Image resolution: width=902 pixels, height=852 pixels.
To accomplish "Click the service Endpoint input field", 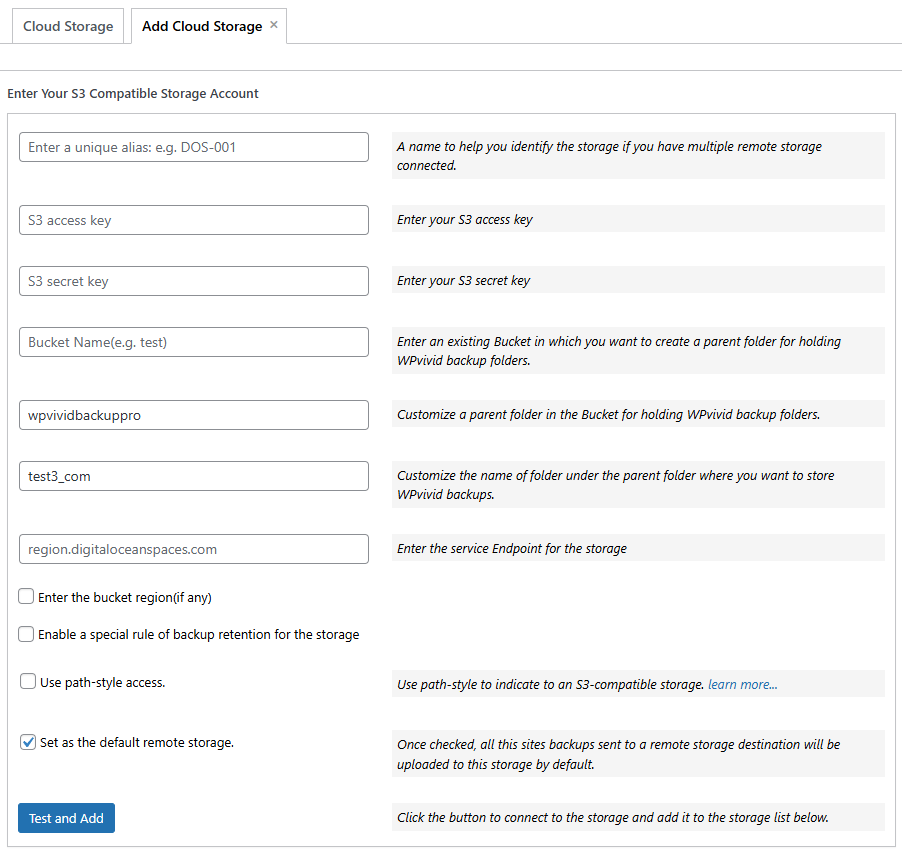I will (193, 549).
